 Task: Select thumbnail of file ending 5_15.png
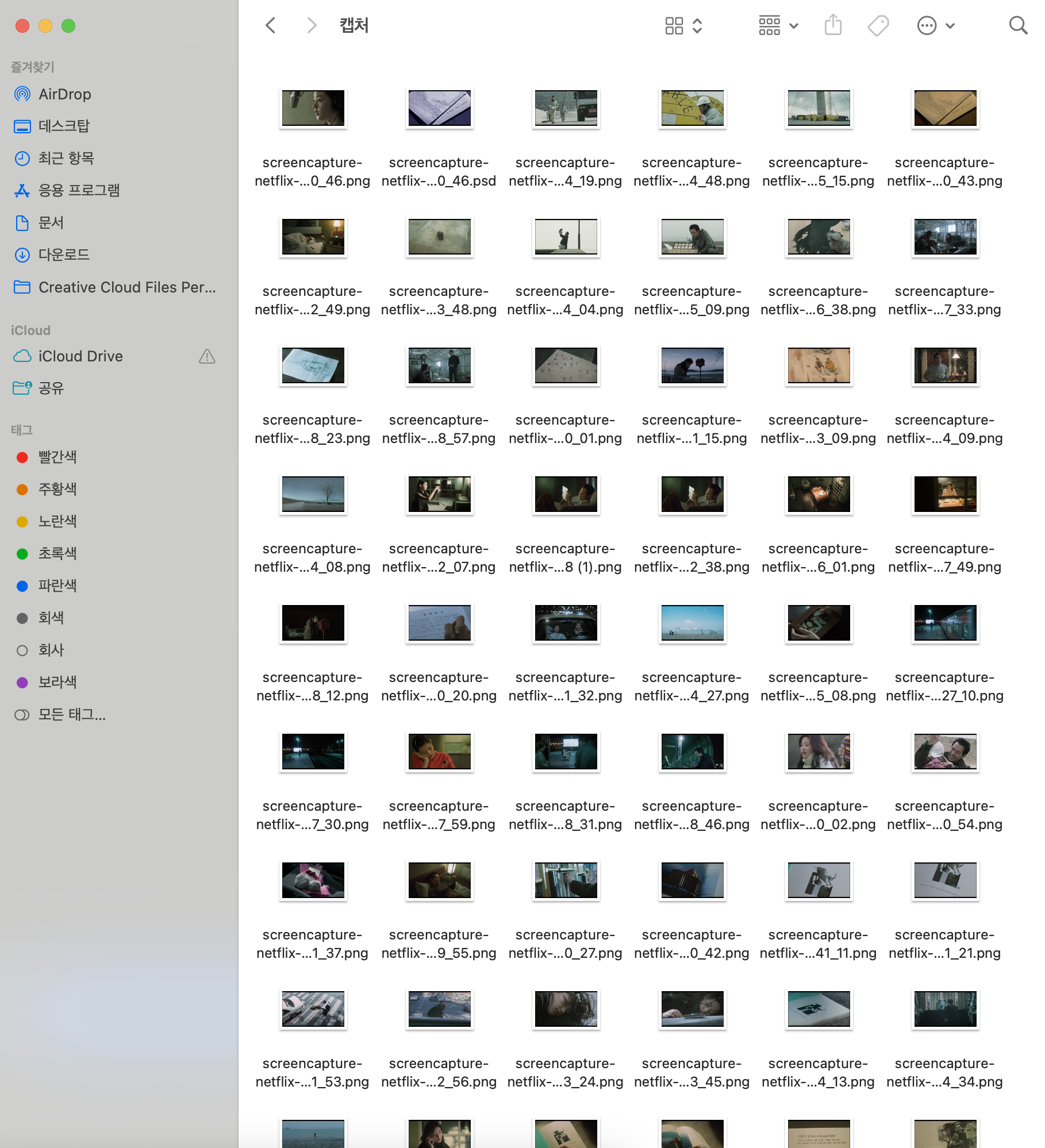(819, 108)
